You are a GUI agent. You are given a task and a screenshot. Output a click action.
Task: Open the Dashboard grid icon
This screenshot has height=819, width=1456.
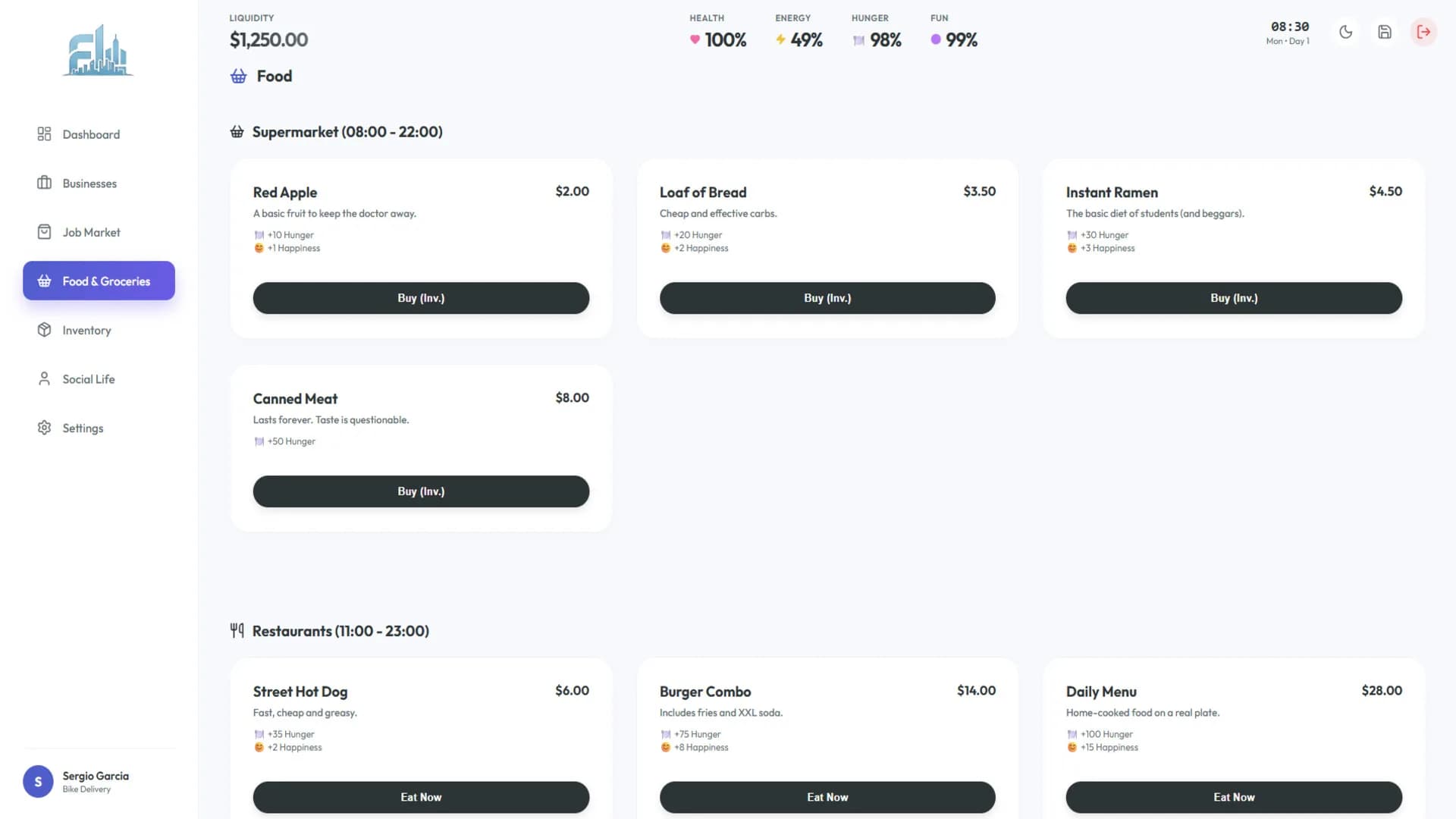[44, 134]
